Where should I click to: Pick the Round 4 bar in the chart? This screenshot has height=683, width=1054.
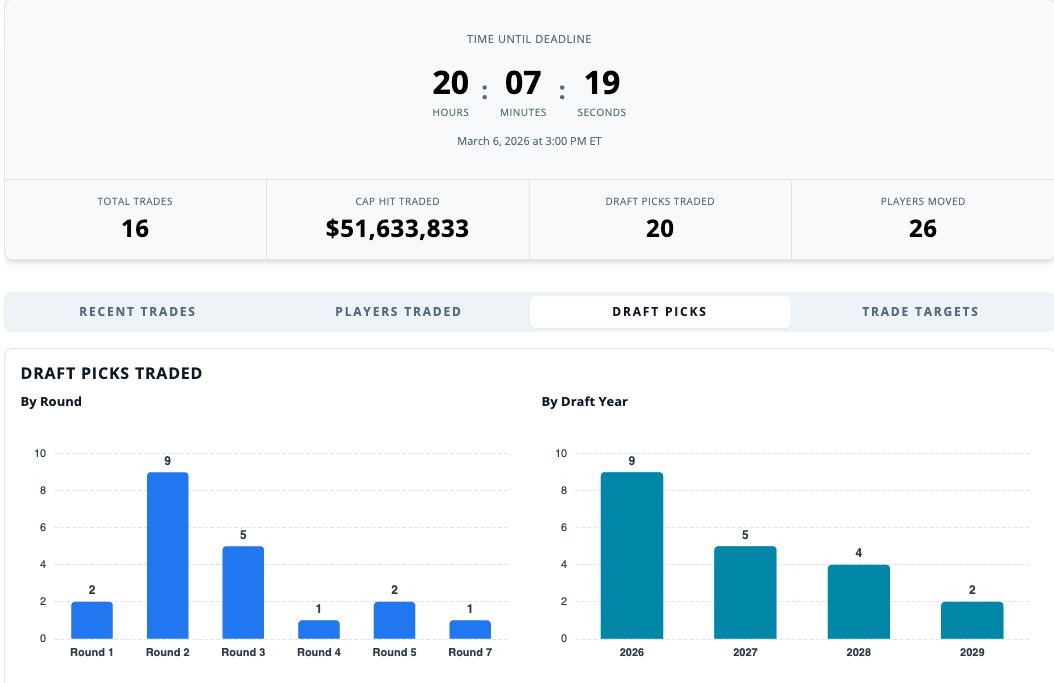tap(319, 629)
